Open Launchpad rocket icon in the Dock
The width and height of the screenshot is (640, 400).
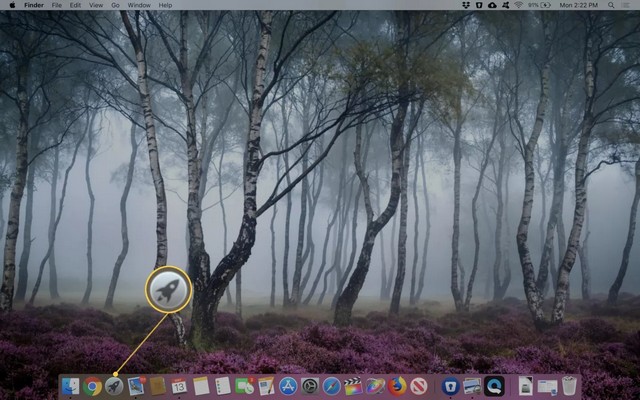click(114, 386)
